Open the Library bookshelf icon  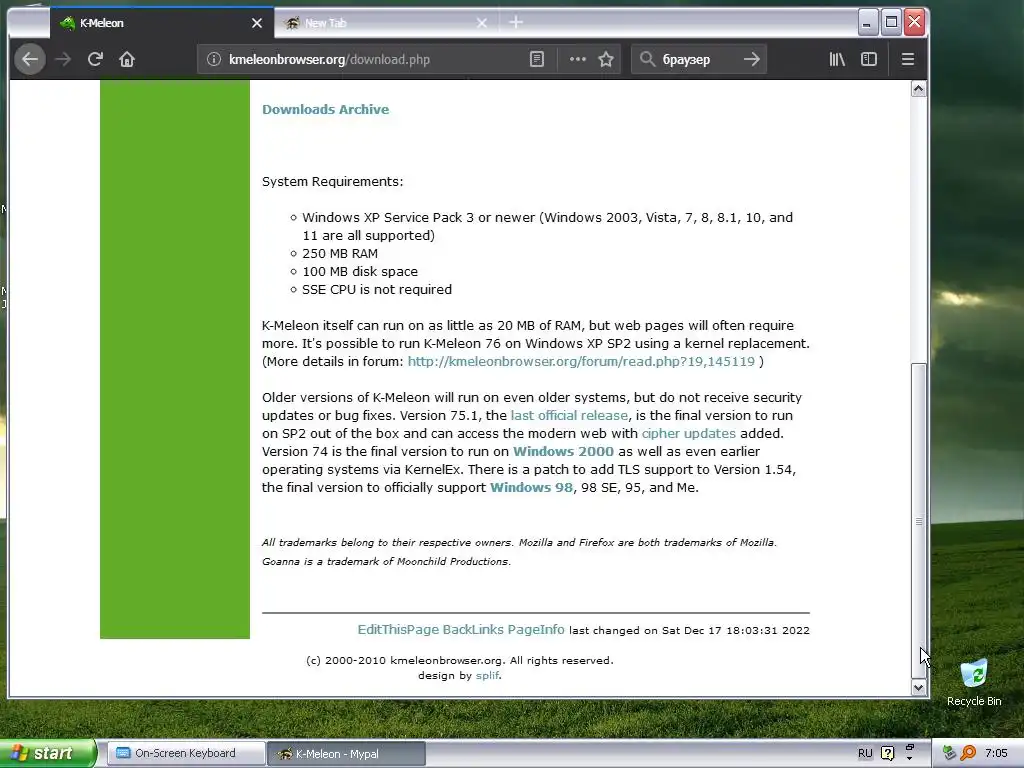pyautogui.click(x=837, y=59)
